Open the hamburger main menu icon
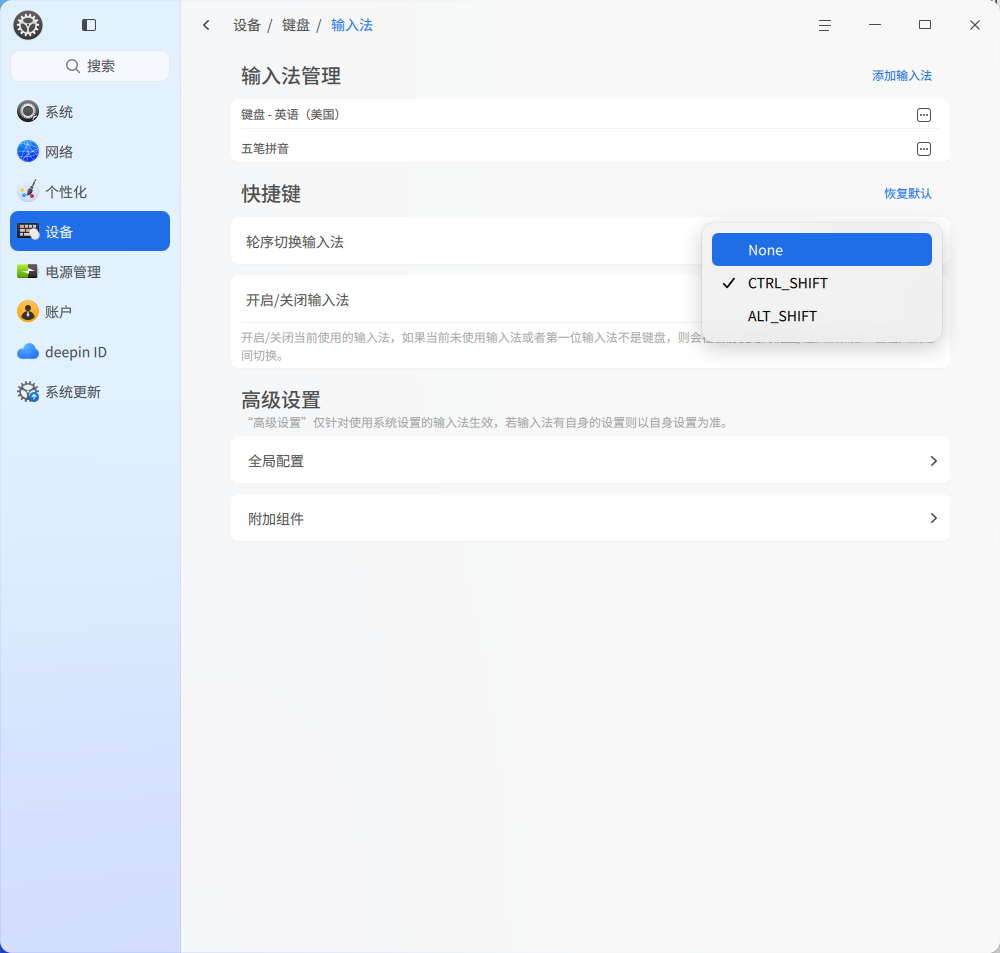This screenshot has width=1000, height=953. (825, 25)
